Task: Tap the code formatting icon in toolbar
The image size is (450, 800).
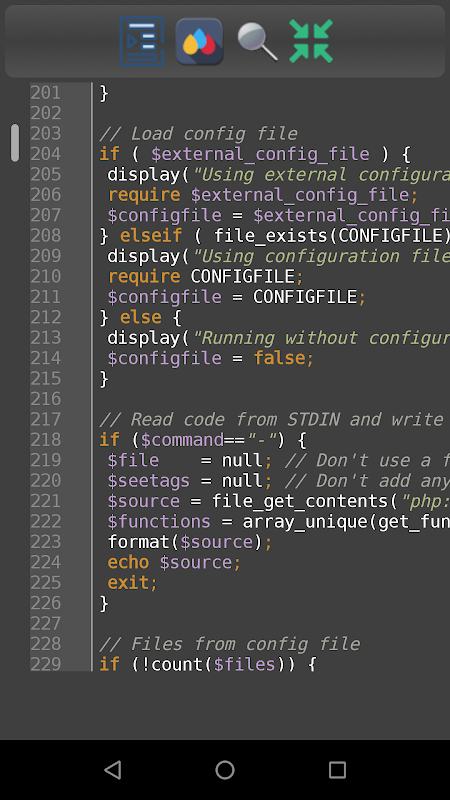Action: 142,41
